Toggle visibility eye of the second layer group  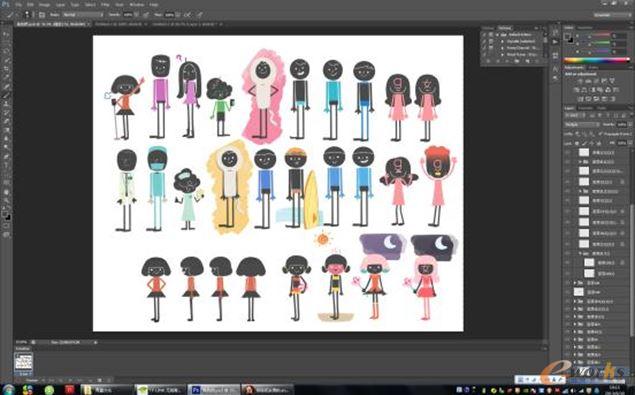pos(568,191)
